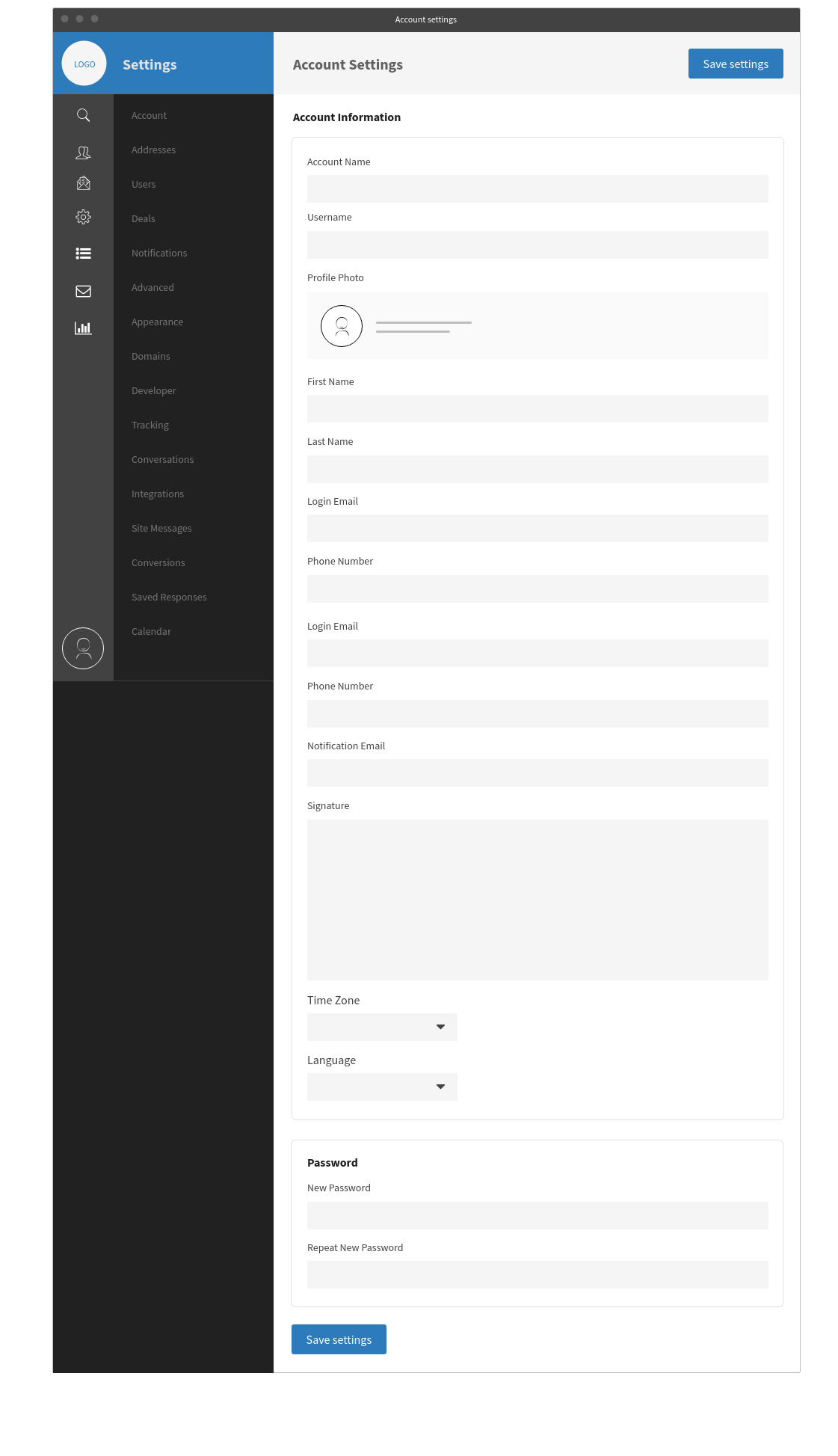838x1456 pixels.
Task: Expand the Language dropdown
Action: point(382,1087)
